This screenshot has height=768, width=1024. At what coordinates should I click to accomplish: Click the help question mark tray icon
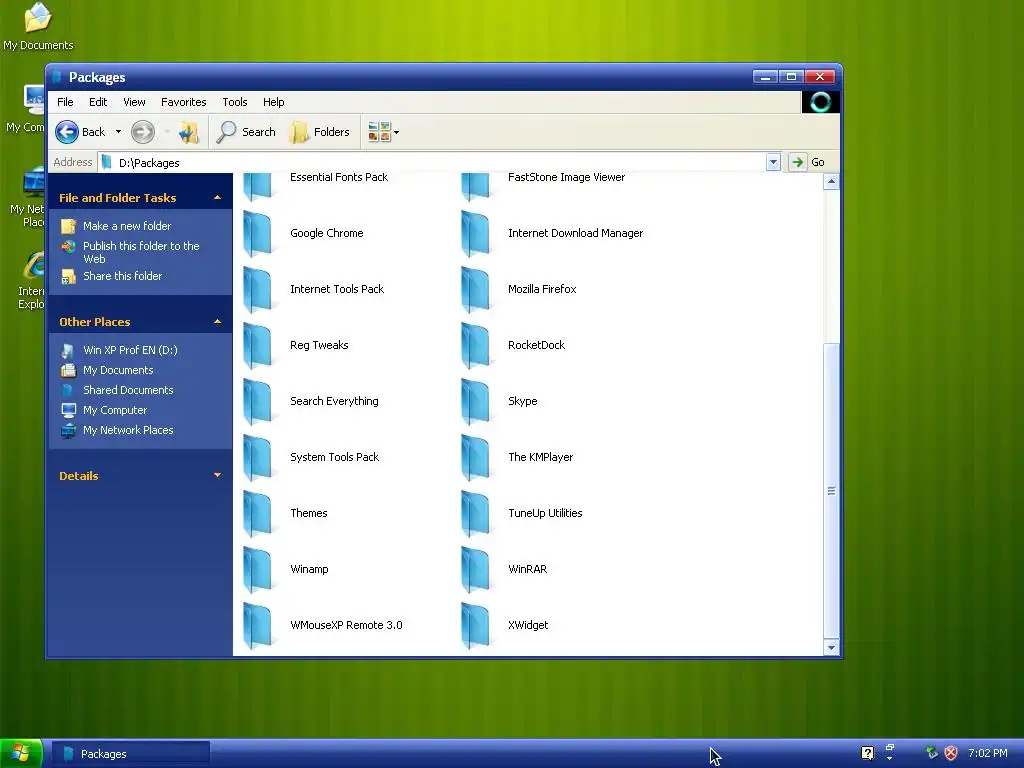tap(867, 753)
